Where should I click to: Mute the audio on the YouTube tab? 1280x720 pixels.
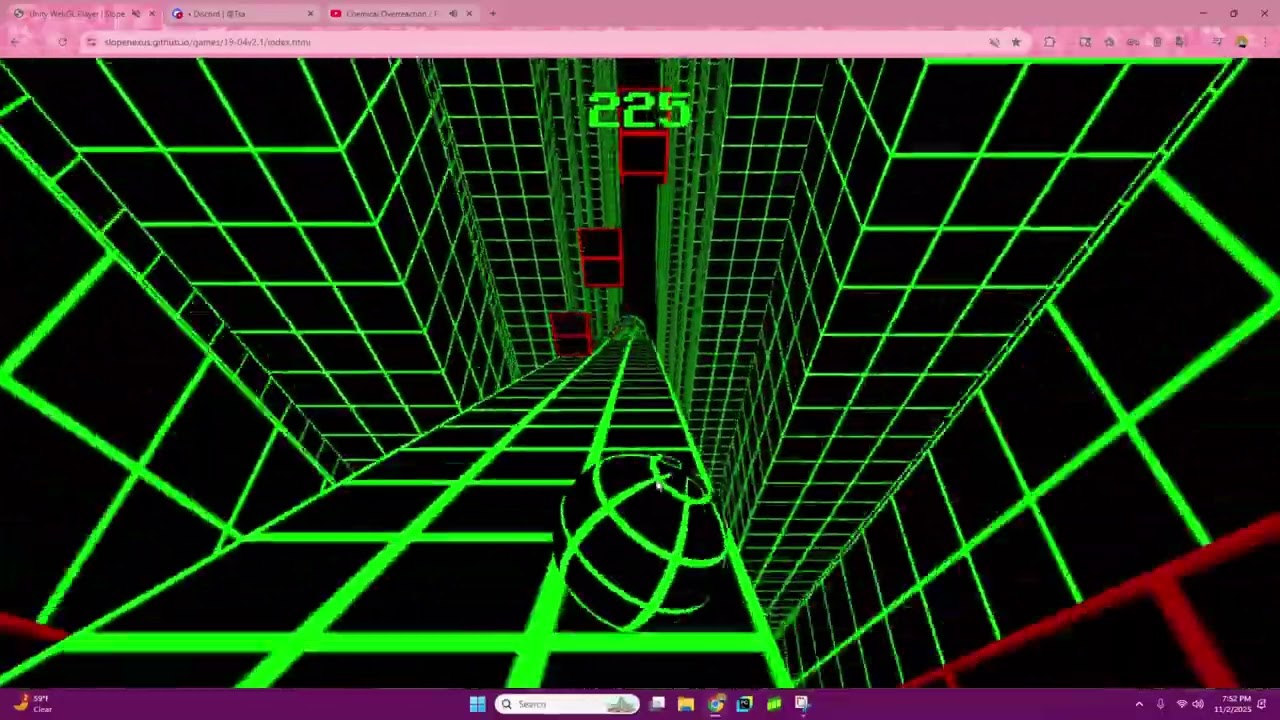pyautogui.click(x=453, y=14)
